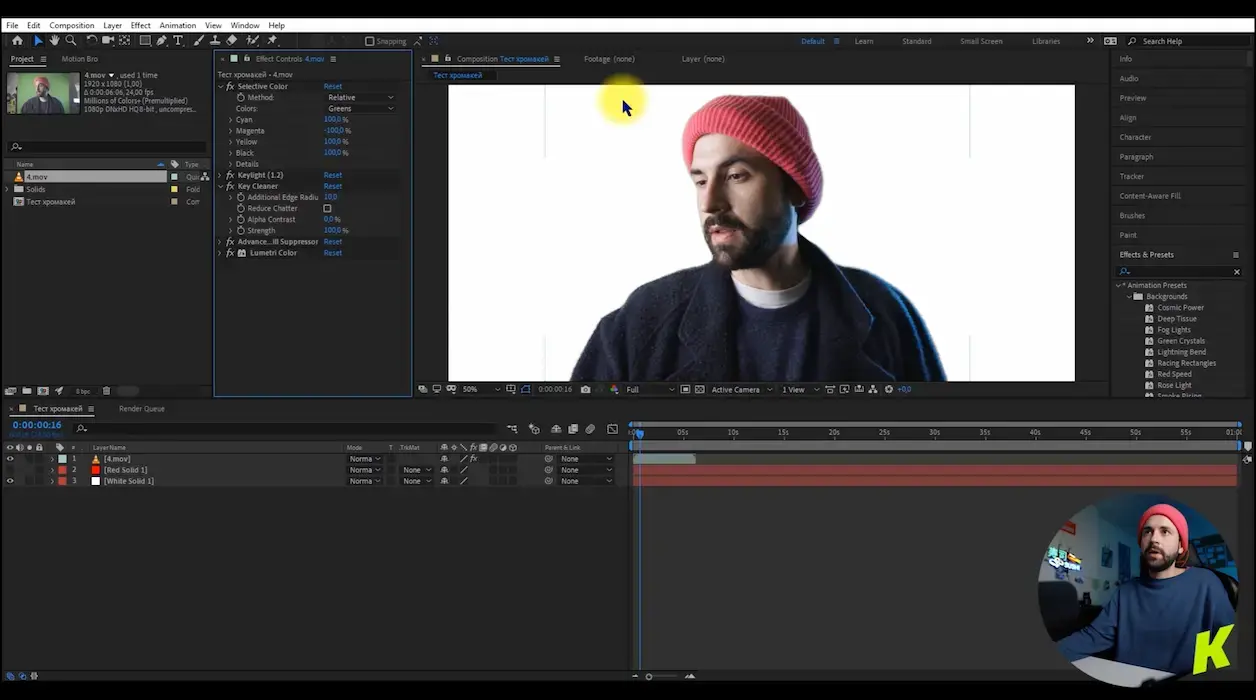This screenshot has width=1256, height=700.
Task: Select the Pen tool
Action: pos(162,41)
